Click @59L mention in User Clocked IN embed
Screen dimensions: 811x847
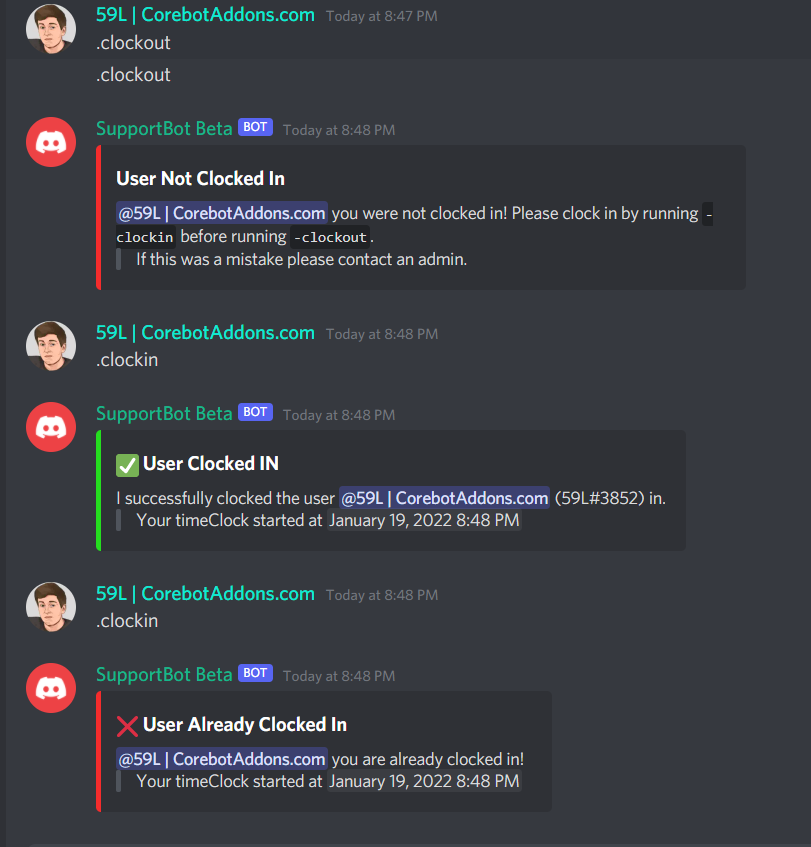pos(444,498)
